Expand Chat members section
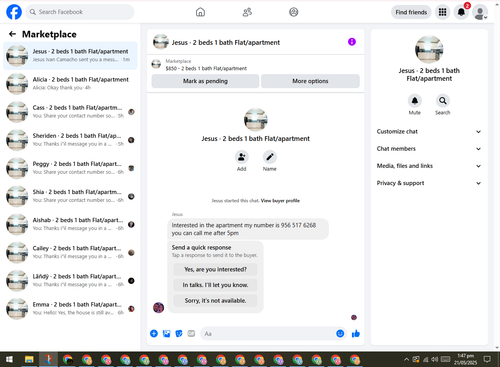 (429, 149)
